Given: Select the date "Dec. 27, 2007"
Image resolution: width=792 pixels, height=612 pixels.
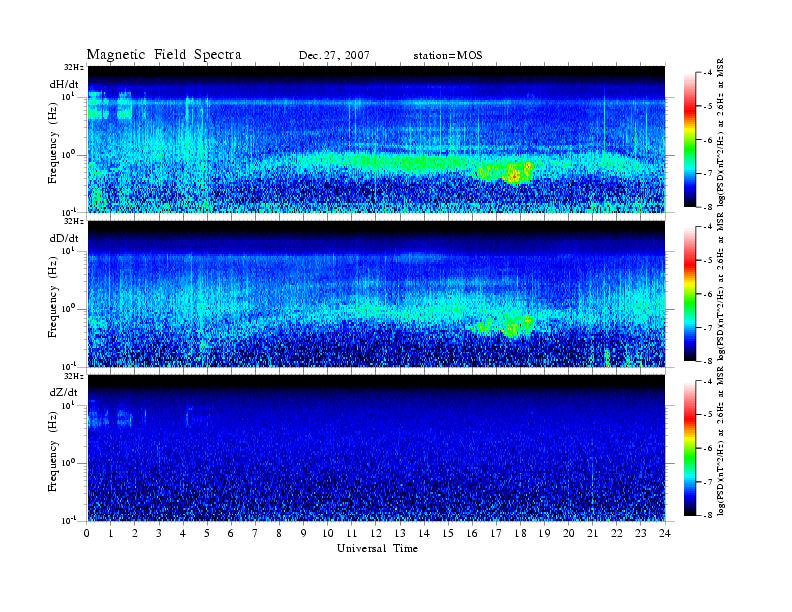Looking at the screenshot, I should tap(334, 56).
